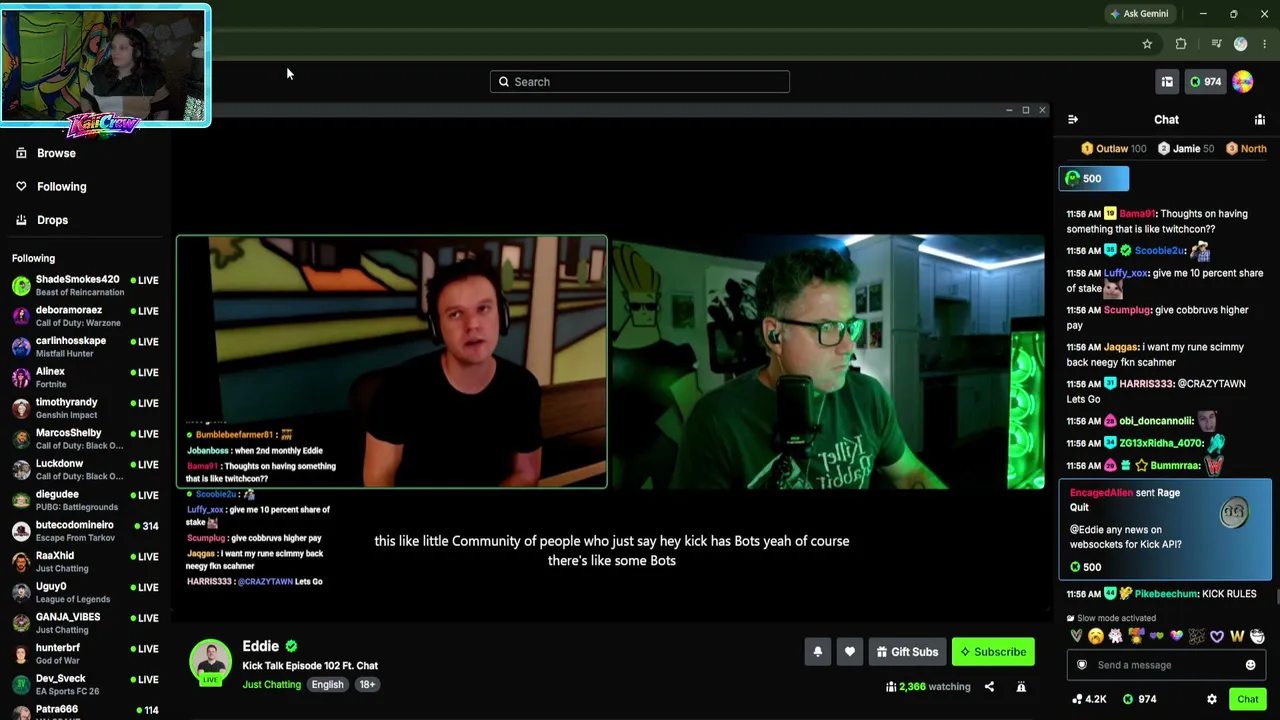Open ShadeSmokes420's live channel
Image resolution: width=1280 pixels, height=720 pixels.
point(85,286)
